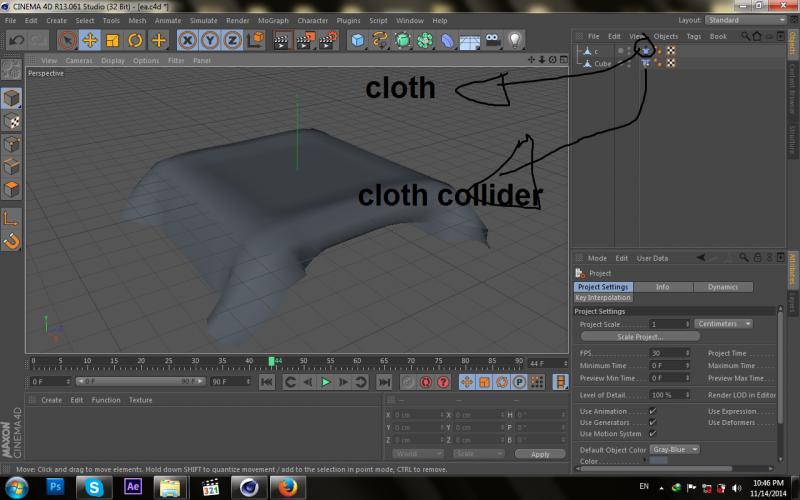800x500 pixels.
Task: Toggle X axis lock
Action: (187, 40)
